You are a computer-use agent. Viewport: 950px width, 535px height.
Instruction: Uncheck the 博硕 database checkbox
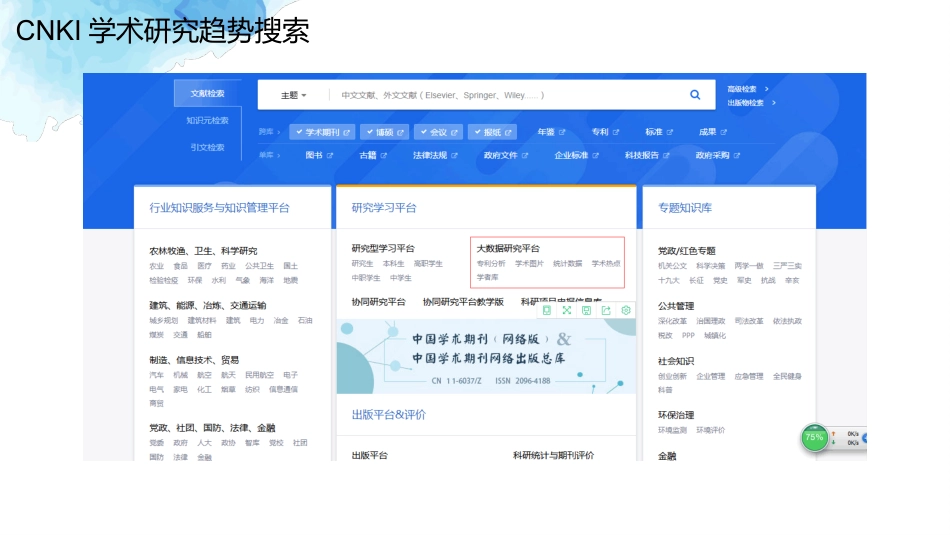point(370,131)
